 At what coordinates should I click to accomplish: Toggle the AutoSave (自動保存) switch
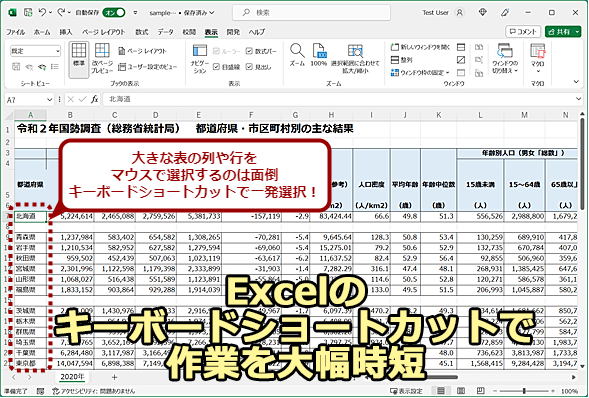pos(114,12)
